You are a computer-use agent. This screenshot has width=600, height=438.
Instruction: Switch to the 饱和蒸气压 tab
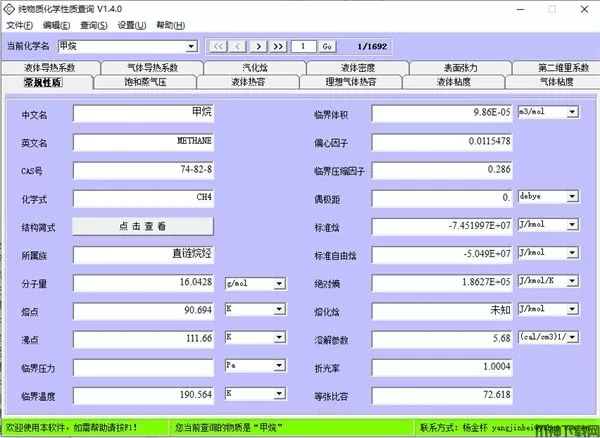coord(145,82)
